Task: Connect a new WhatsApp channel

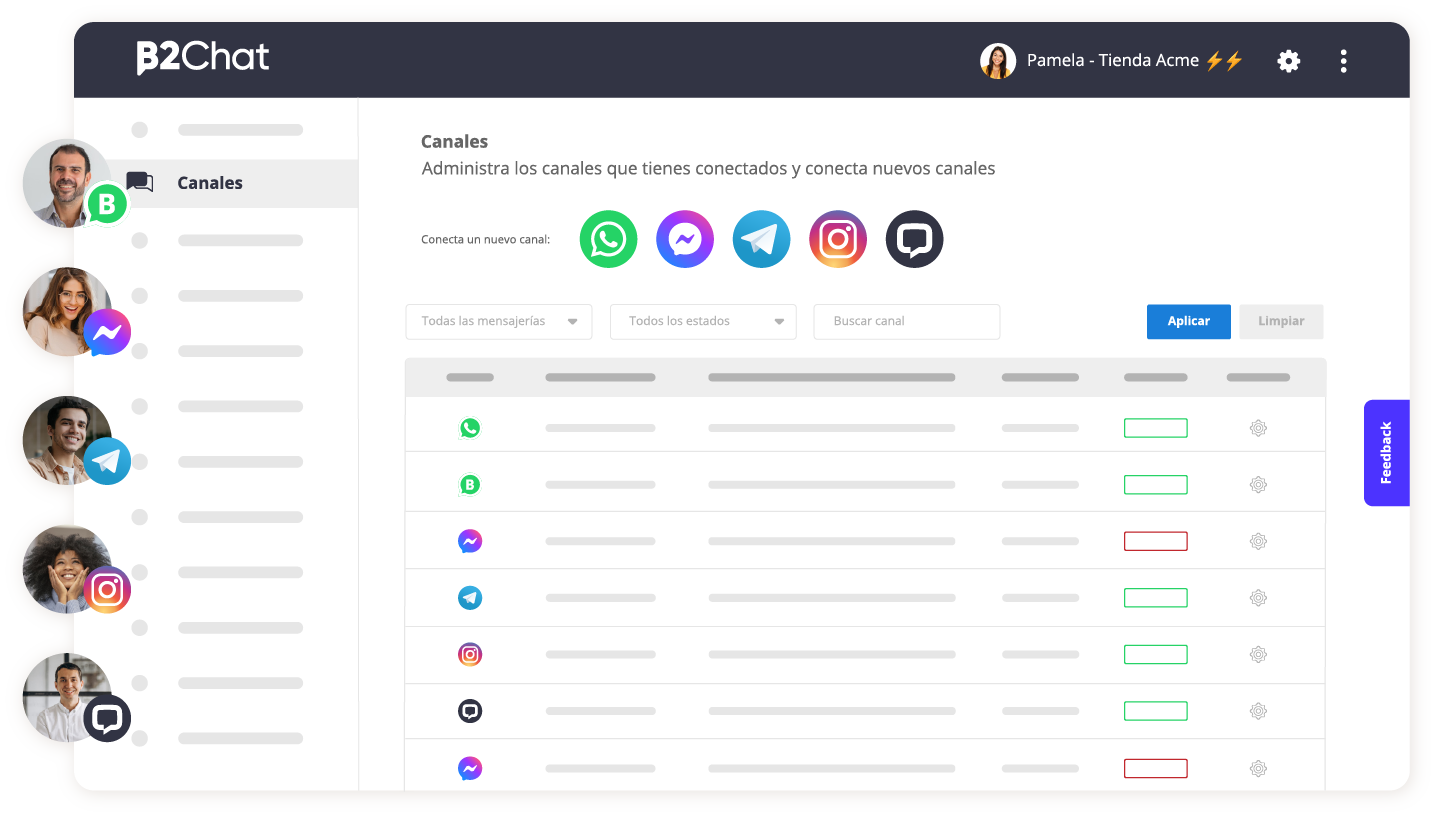Action: coord(608,240)
